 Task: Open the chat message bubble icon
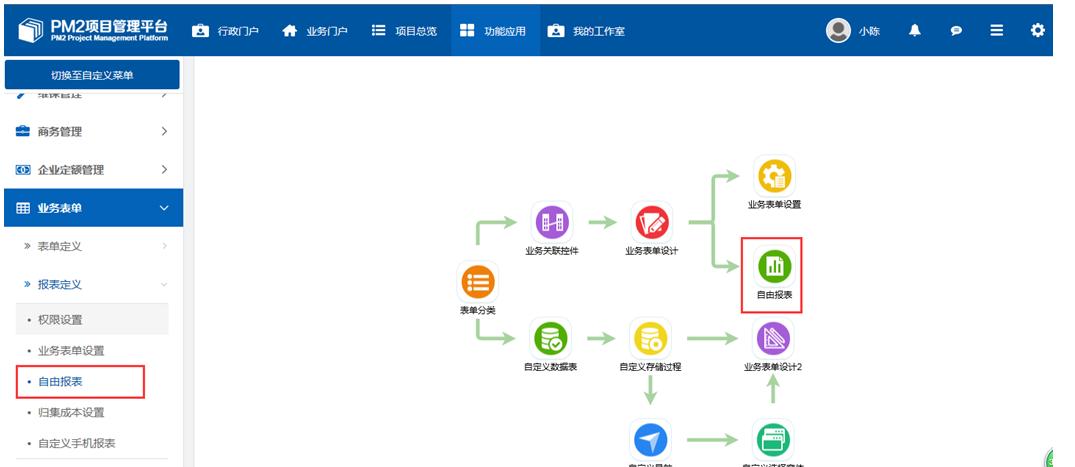[x=956, y=31]
